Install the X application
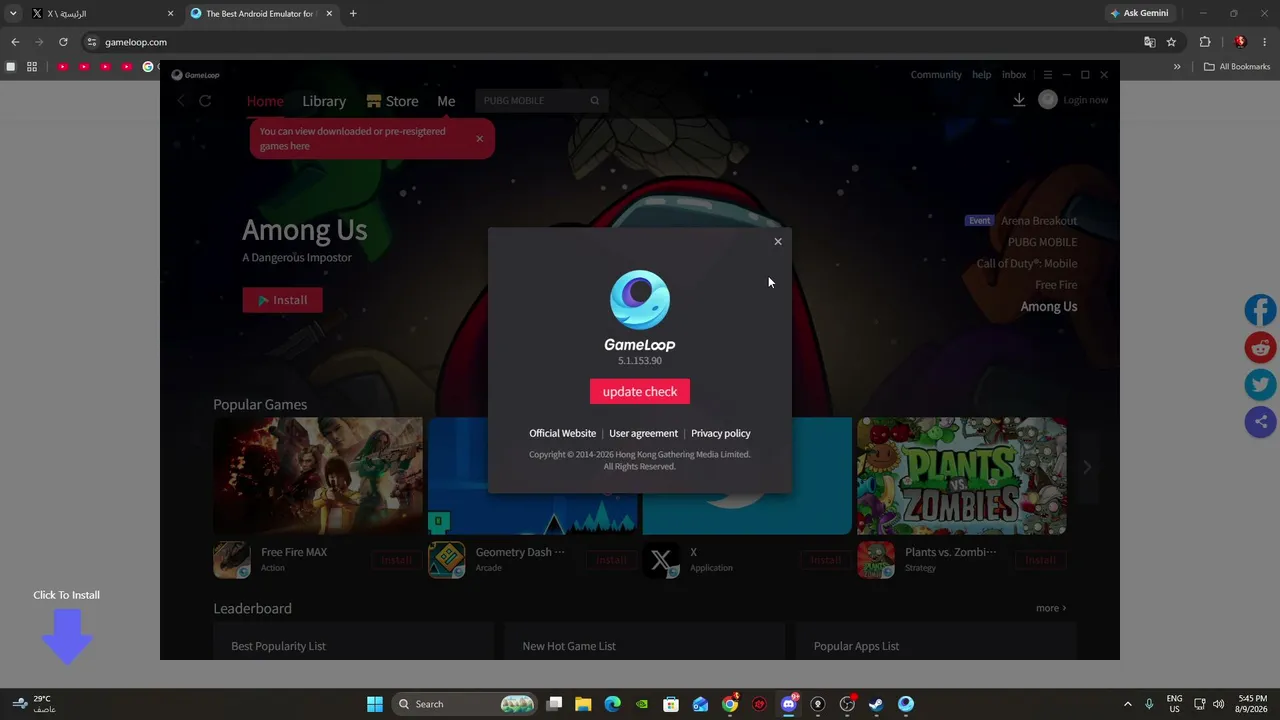The width and height of the screenshot is (1280, 720). click(x=825, y=560)
